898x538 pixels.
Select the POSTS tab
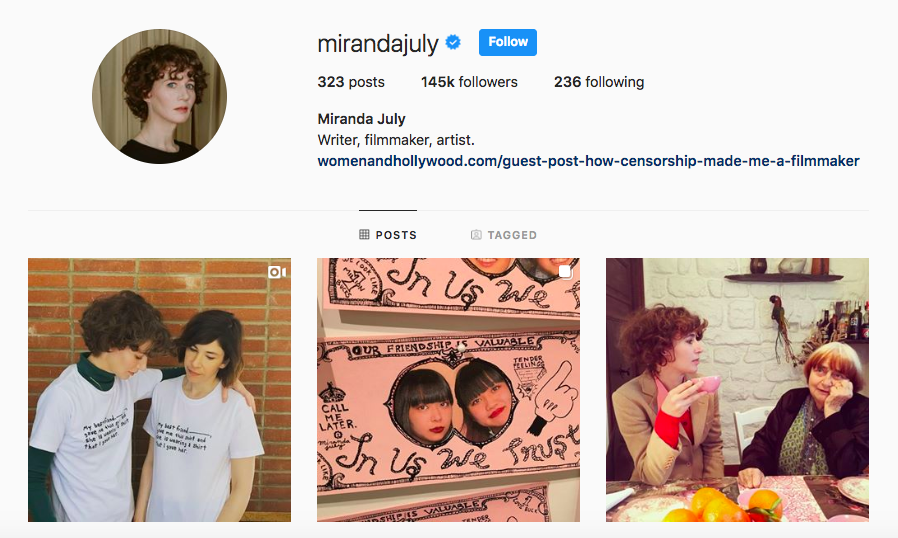[x=388, y=234]
